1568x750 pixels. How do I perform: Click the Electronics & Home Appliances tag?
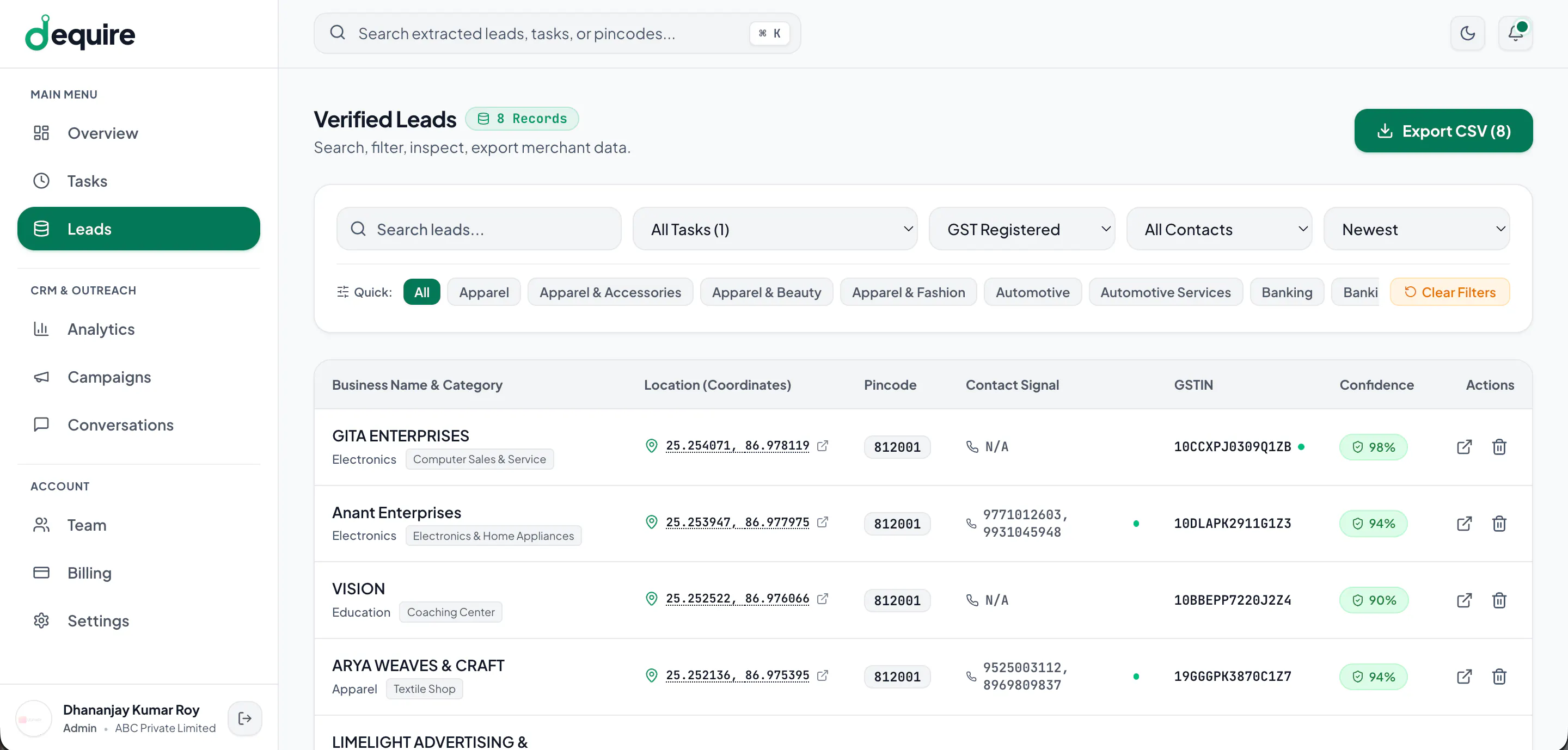[x=493, y=536]
